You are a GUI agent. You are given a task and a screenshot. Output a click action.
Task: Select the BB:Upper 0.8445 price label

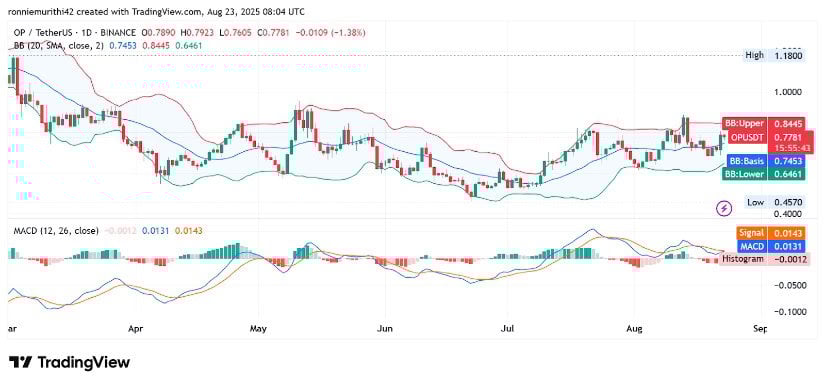click(763, 124)
